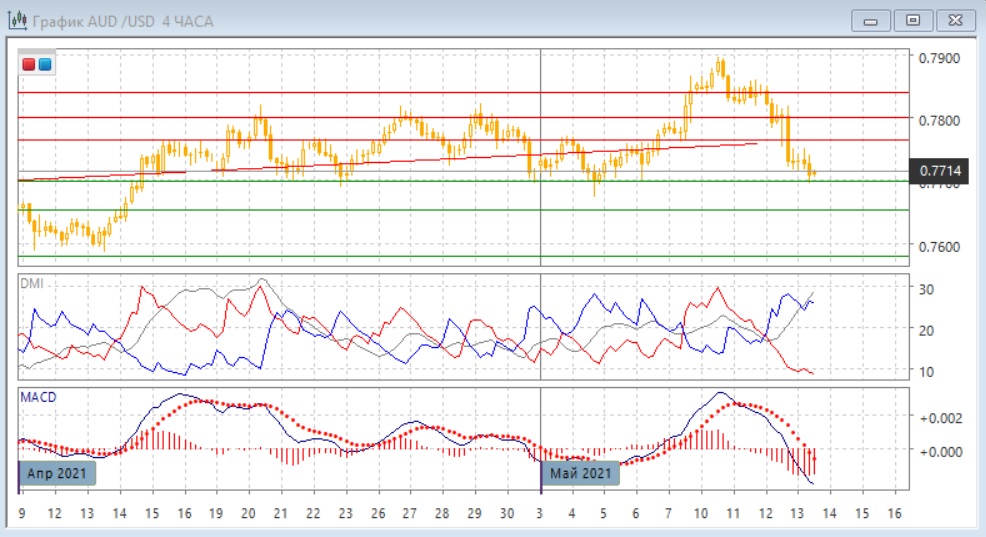Select the Май 2021 month marker
986x537 pixels.
pos(580,473)
